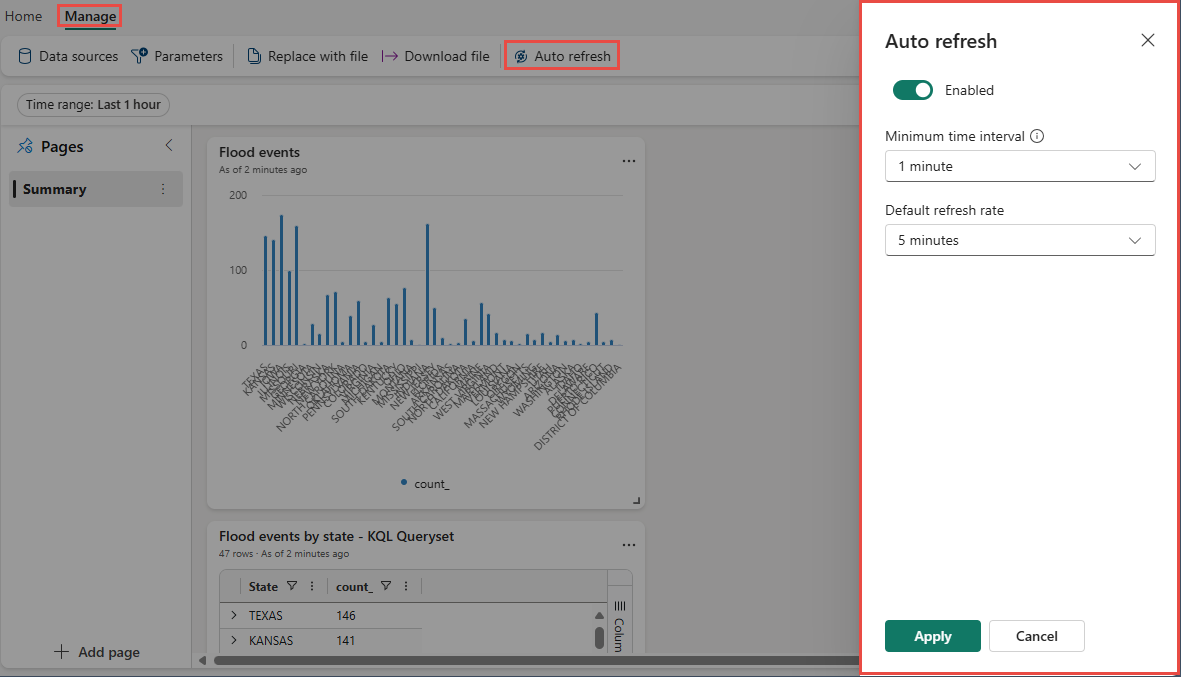Image resolution: width=1181 pixels, height=677 pixels.
Task: Open Default refresh rate dropdown
Action: (1020, 240)
